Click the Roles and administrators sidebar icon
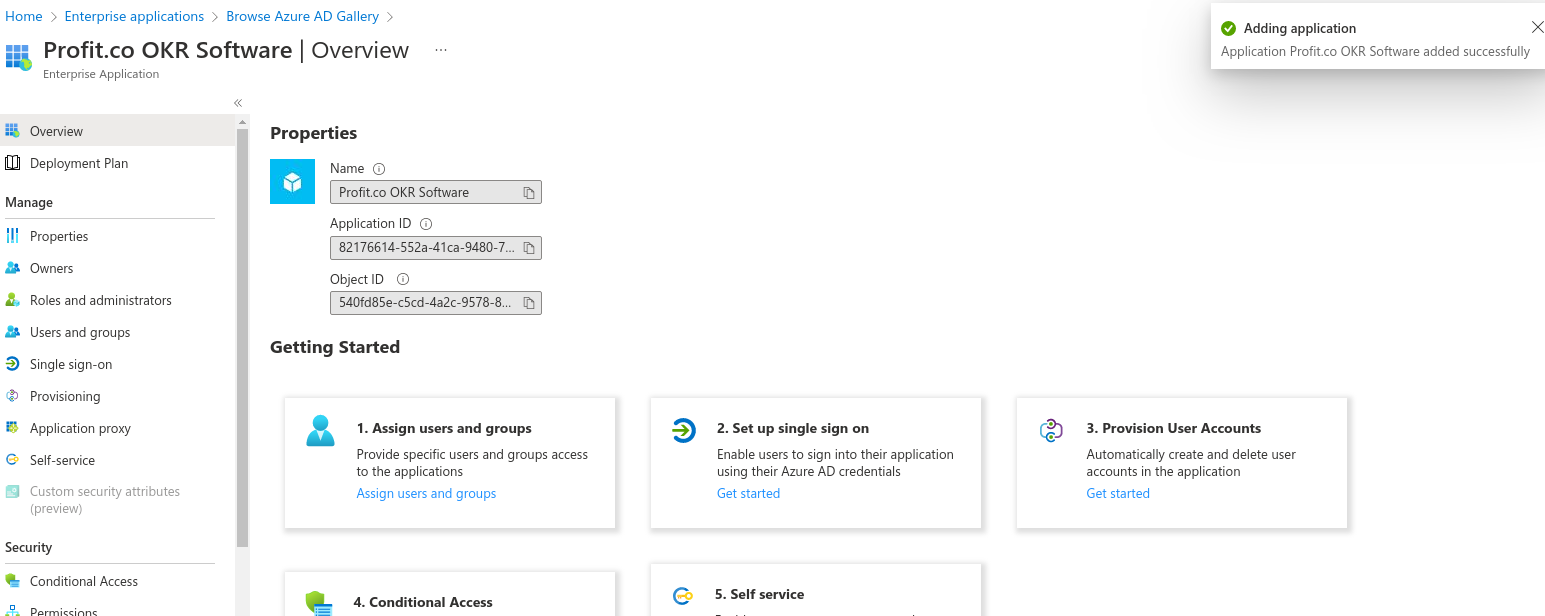This screenshot has width=1545, height=616. [12, 300]
